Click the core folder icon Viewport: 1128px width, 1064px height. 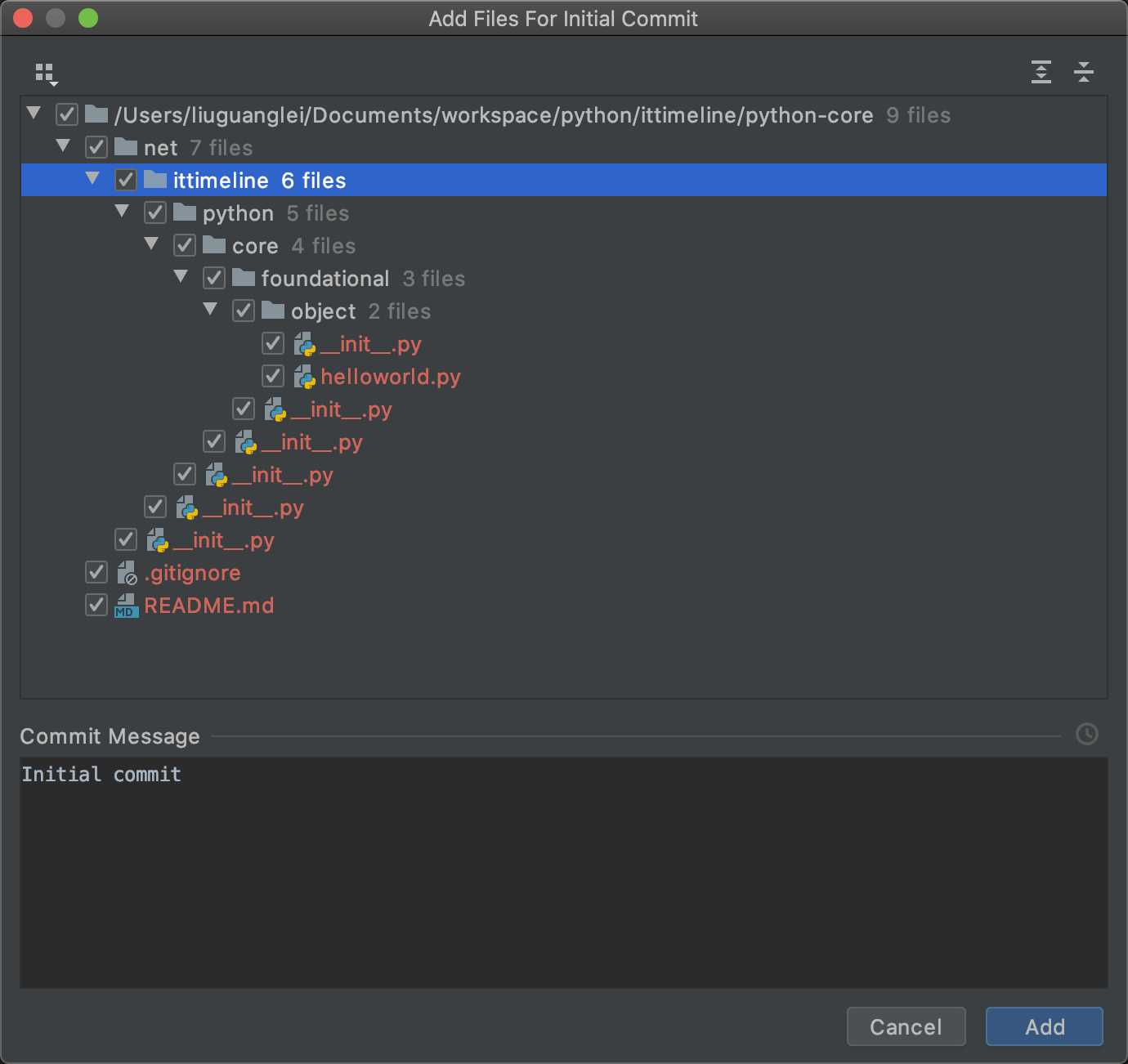[x=214, y=244]
